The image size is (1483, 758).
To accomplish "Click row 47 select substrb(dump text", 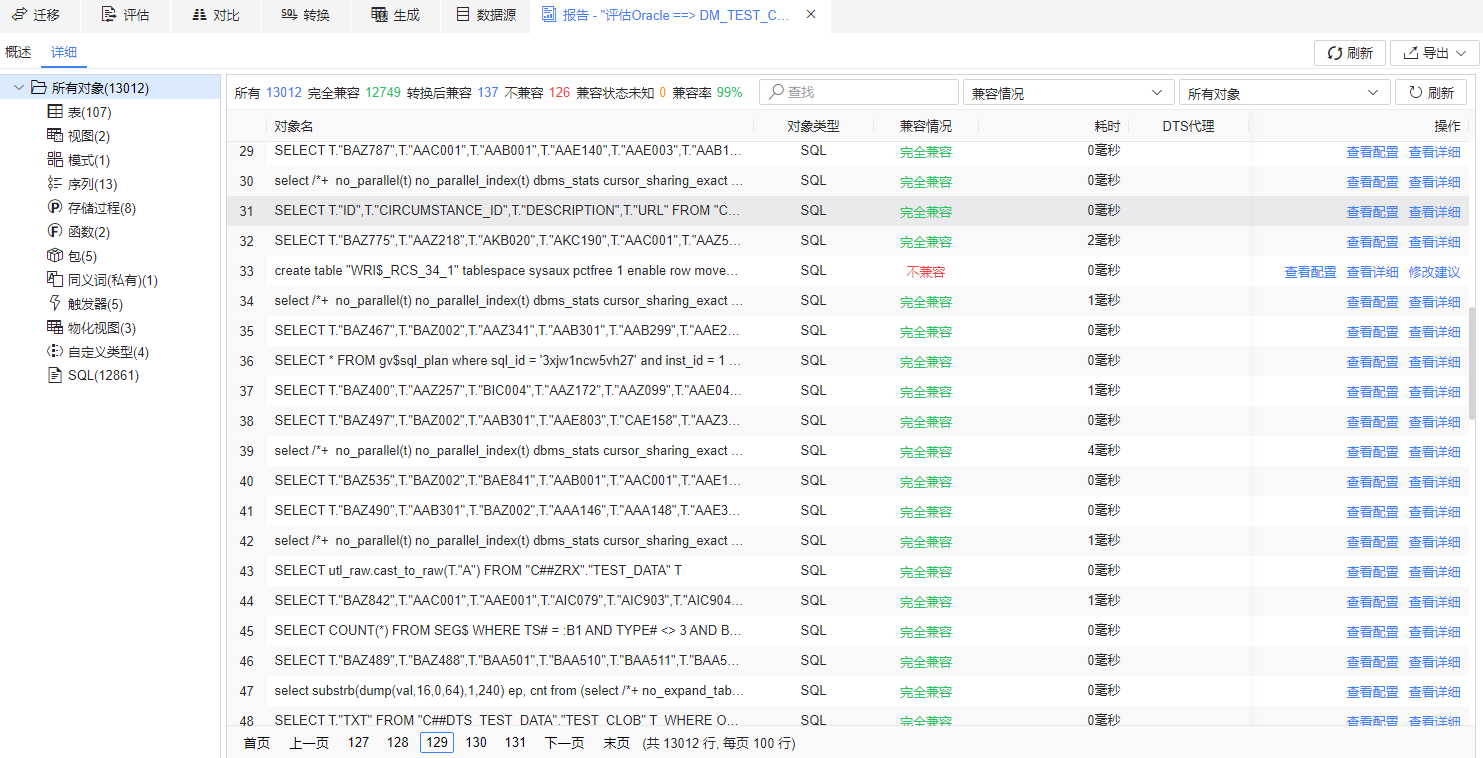I will (x=508, y=691).
